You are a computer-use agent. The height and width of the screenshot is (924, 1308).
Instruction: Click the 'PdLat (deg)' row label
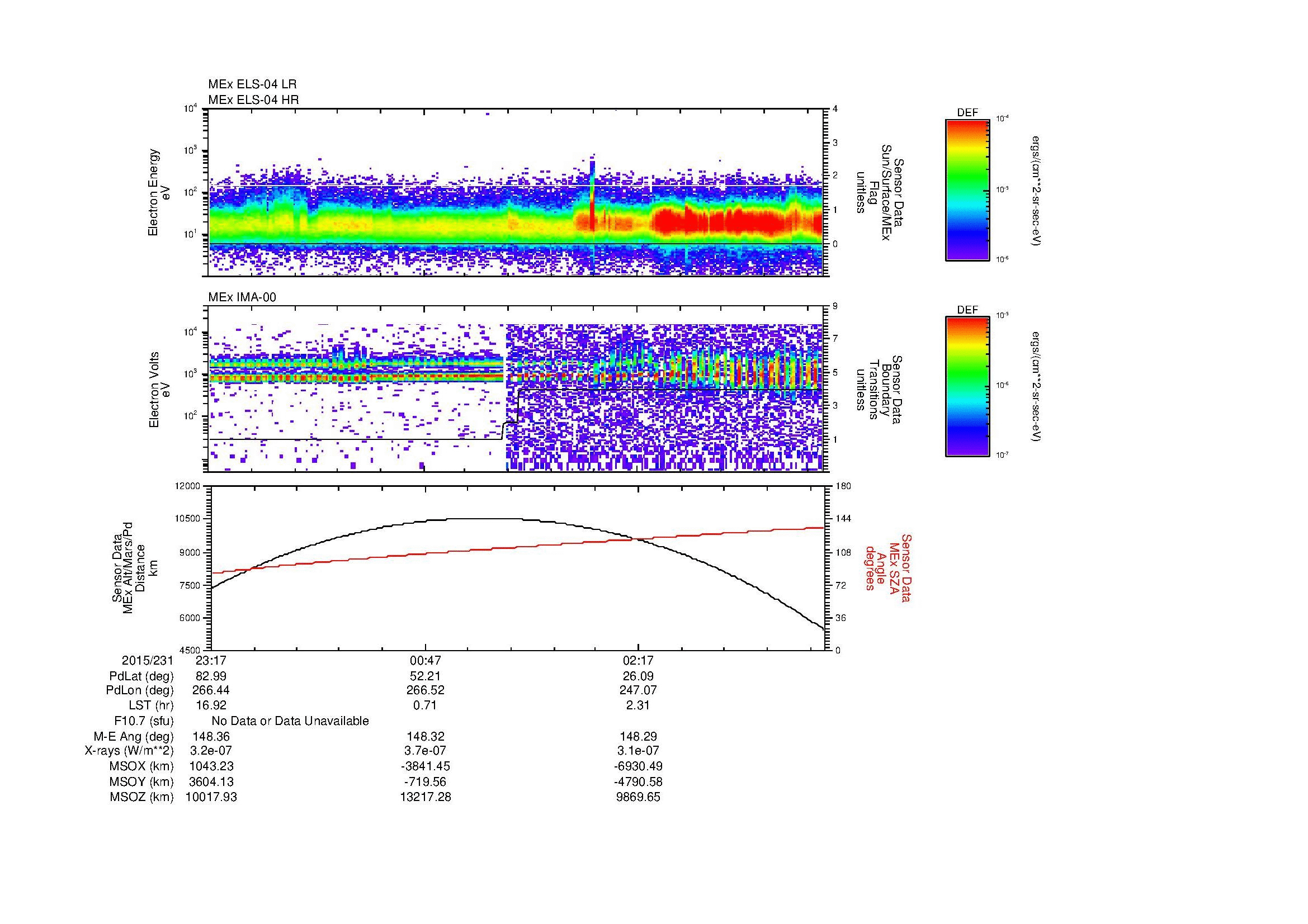(141, 676)
